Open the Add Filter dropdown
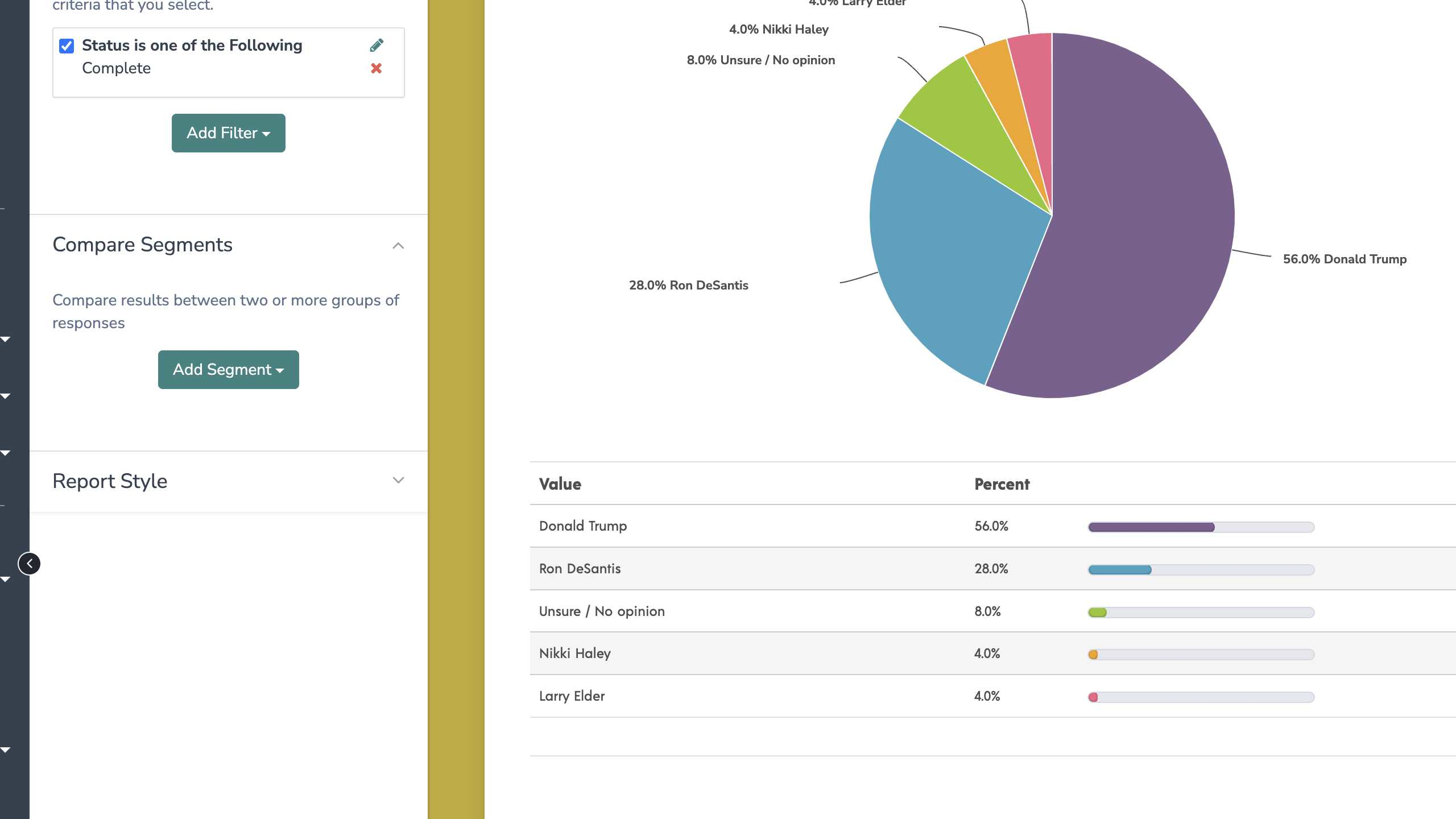This screenshot has width=1456, height=819. 229,133
